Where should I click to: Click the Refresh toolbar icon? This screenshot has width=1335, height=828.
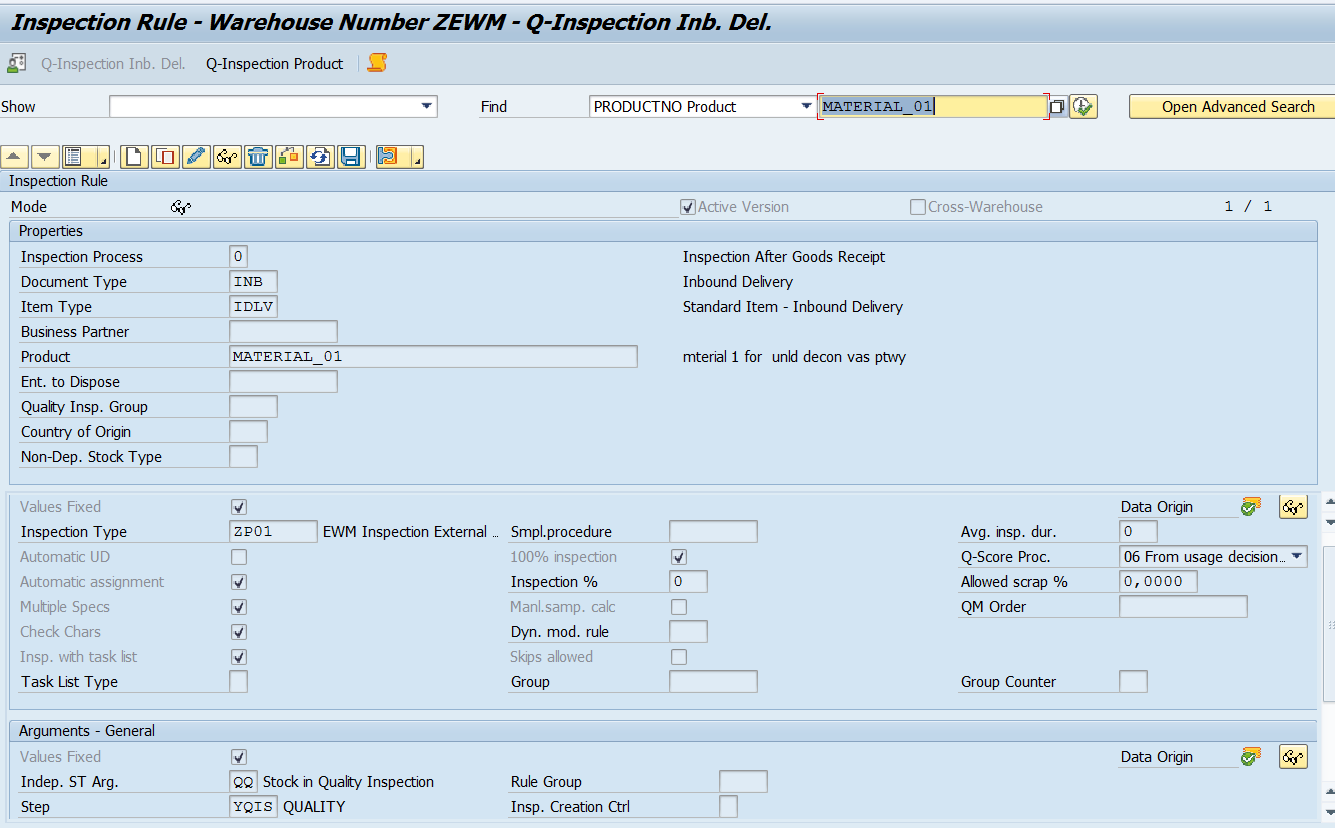pos(318,156)
